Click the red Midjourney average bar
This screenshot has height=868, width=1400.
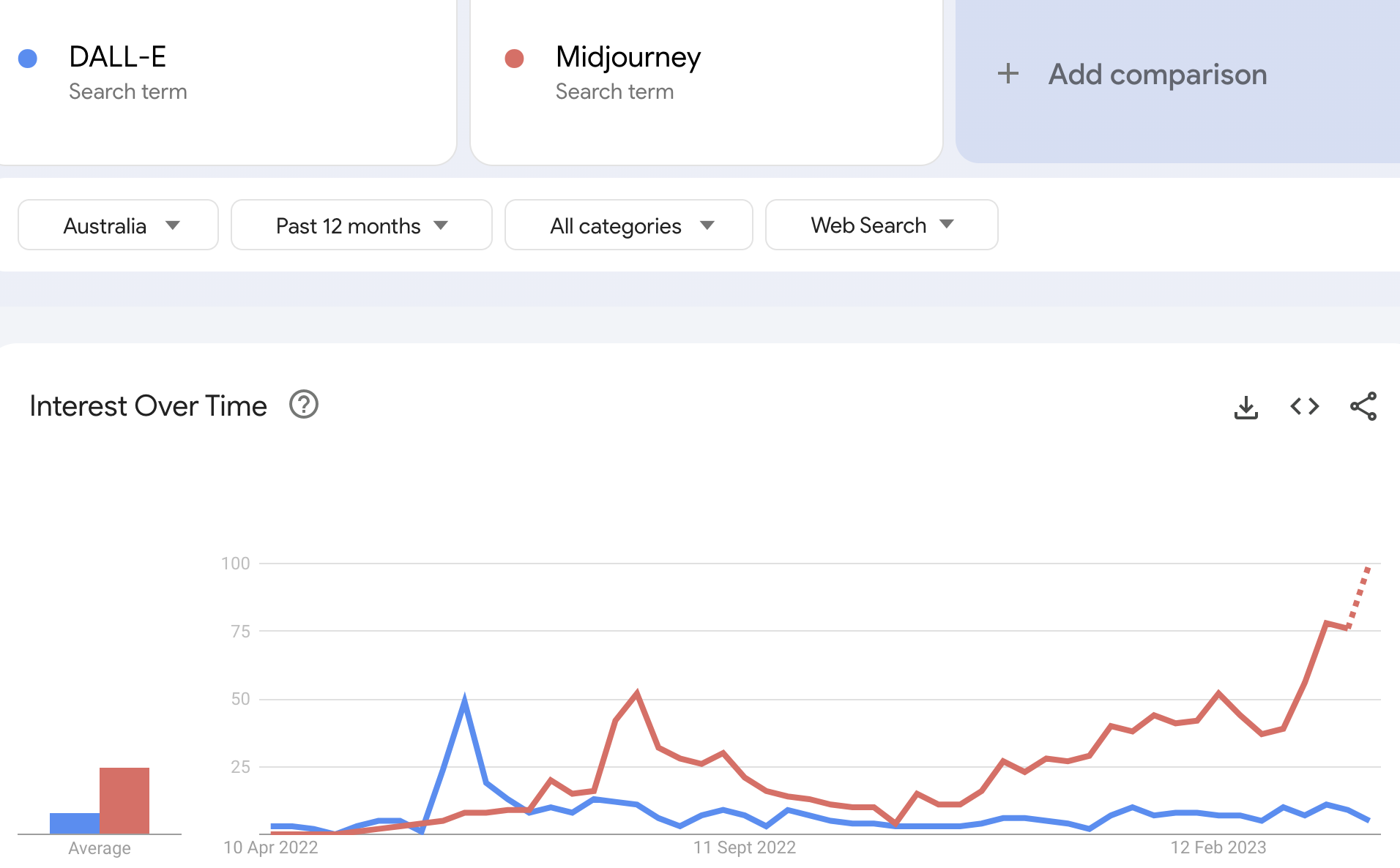pyautogui.click(x=124, y=801)
